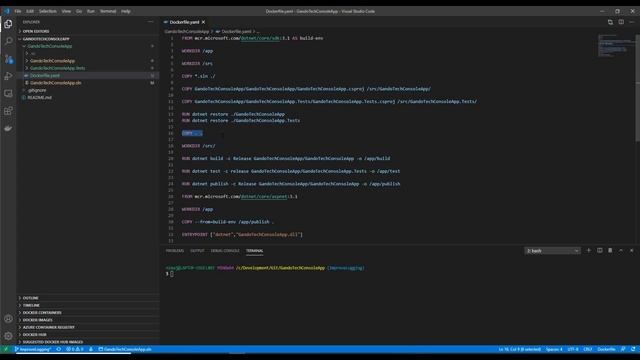Screen dimensions: 640x360
Task: Open the File menu
Action: click(18, 11)
